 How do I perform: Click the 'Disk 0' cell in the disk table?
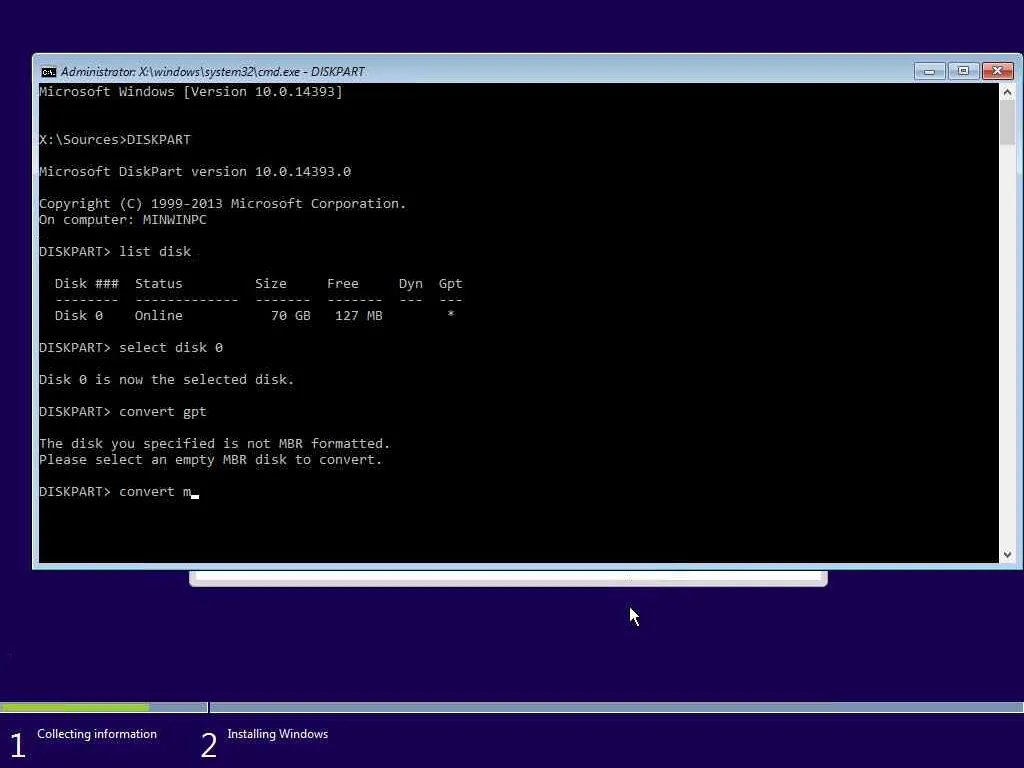tap(79, 315)
